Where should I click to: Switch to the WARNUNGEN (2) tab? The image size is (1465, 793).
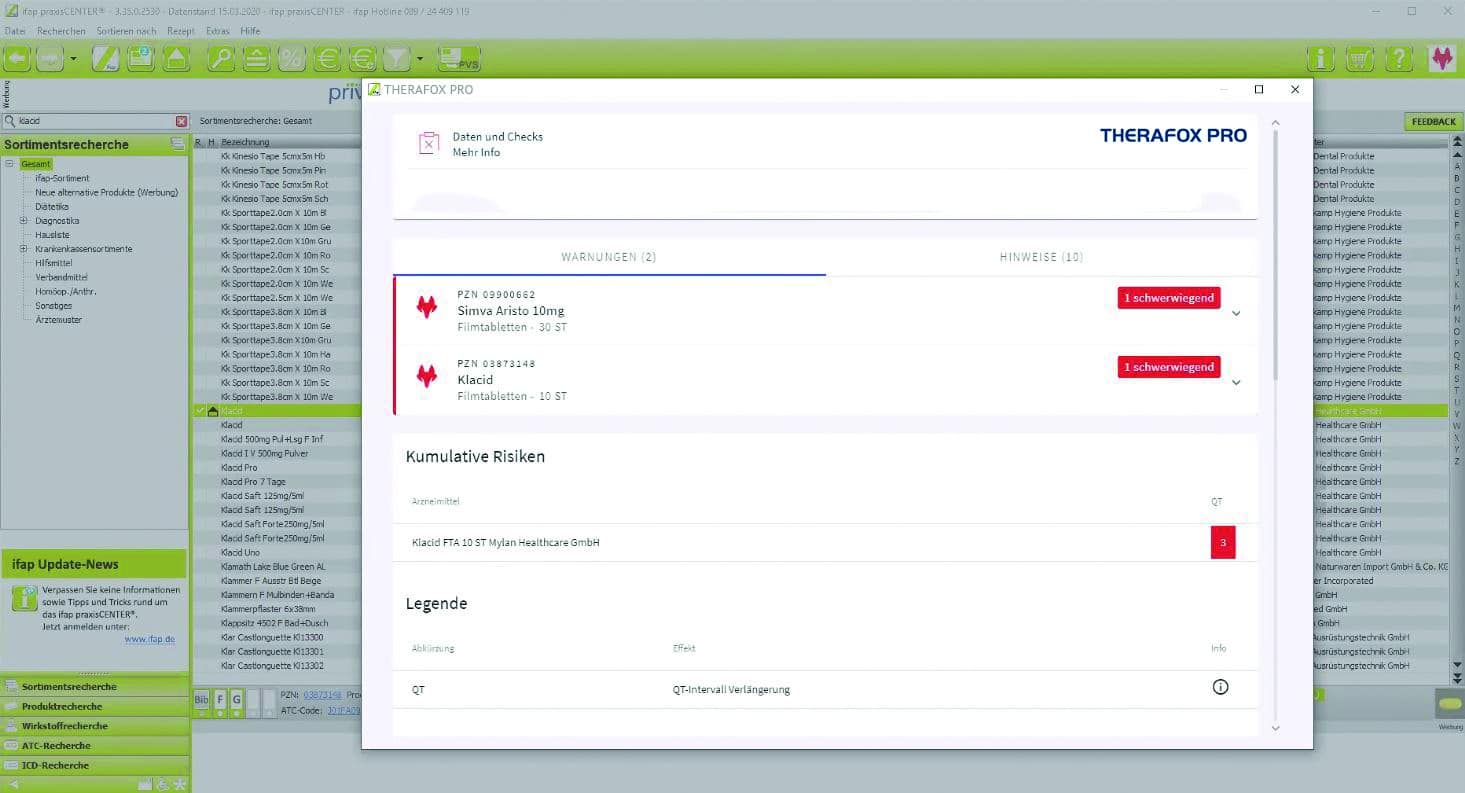(x=609, y=257)
